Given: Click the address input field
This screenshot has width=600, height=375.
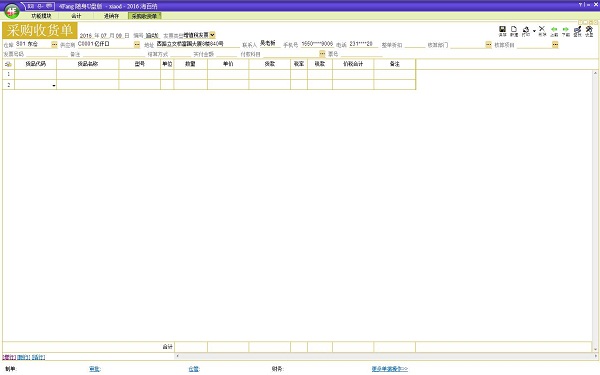Looking at the screenshot, I should point(197,44).
